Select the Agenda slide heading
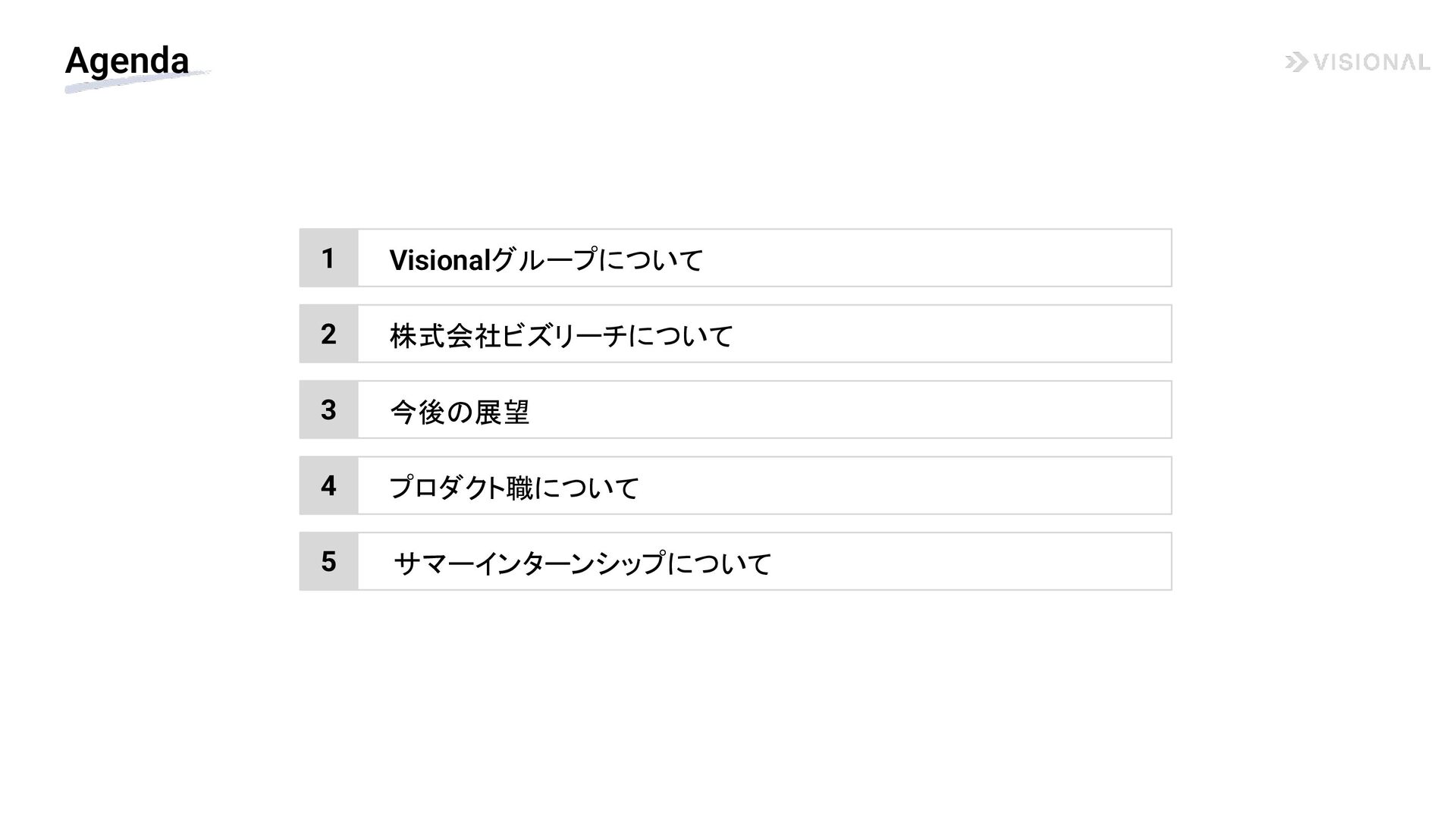1456x819 pixels. pos(127,61)
